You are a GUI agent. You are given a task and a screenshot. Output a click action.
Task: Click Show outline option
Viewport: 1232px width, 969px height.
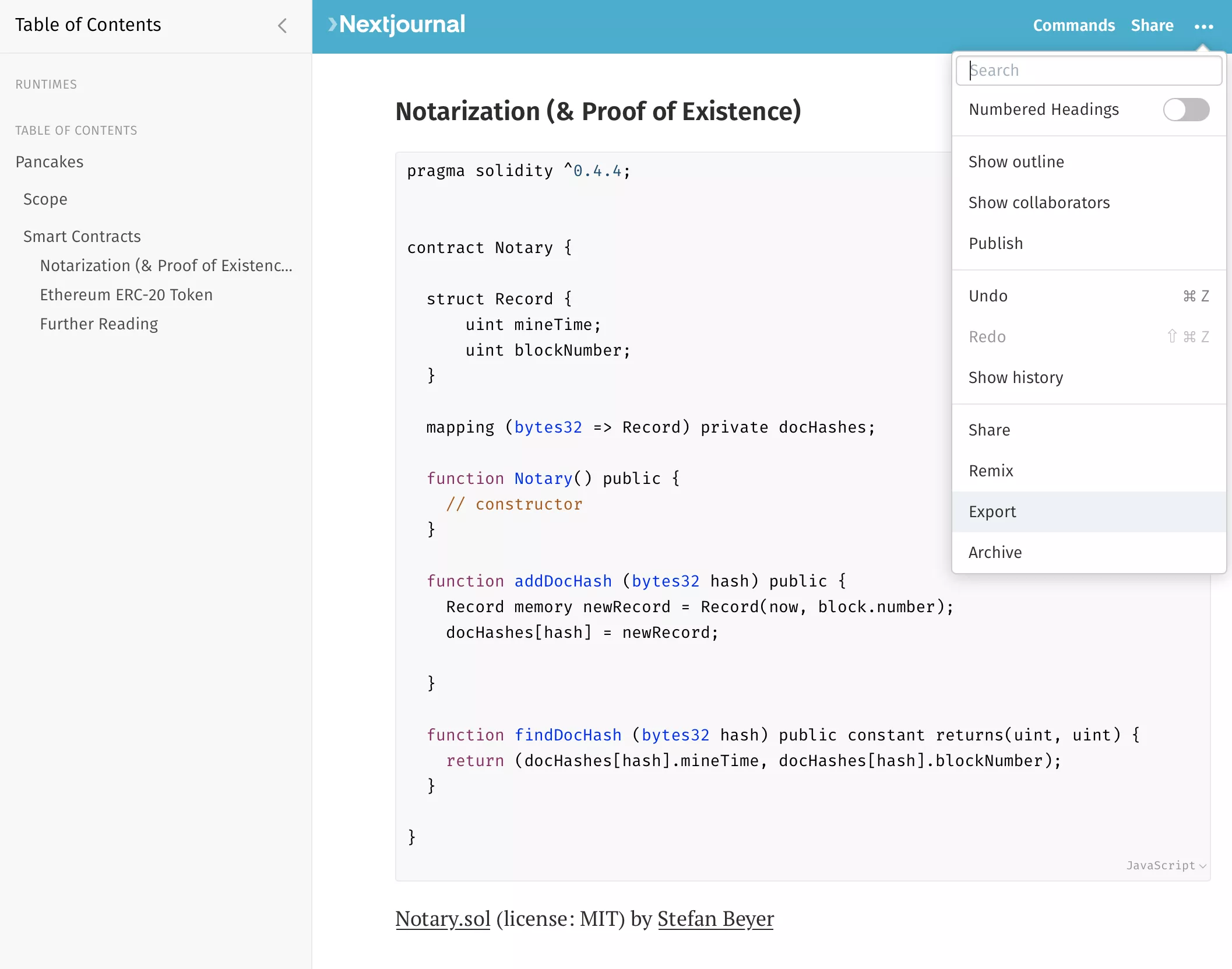coord(1016,161)
